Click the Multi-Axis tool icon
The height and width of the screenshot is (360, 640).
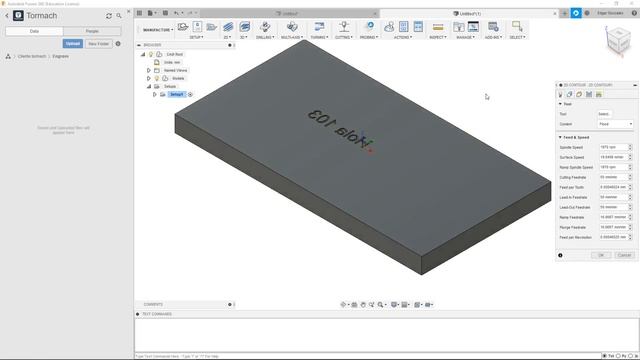coord(292,27)
